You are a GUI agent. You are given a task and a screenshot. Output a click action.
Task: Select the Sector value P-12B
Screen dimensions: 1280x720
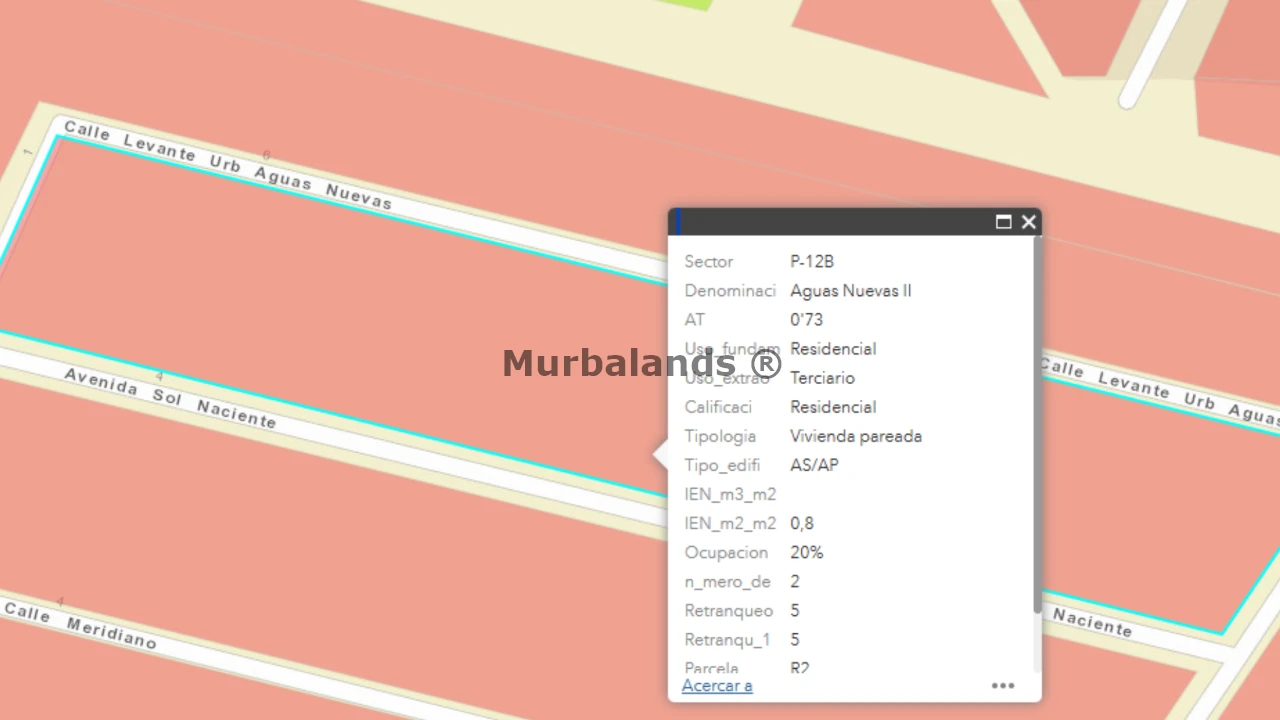(x=812, y=262)
